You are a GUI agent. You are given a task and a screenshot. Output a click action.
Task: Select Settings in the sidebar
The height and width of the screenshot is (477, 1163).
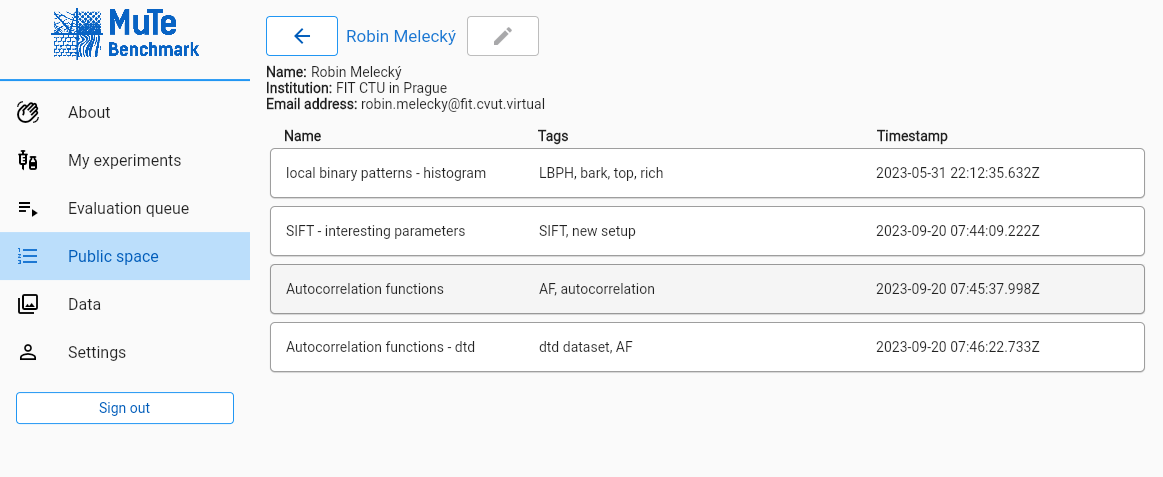coord(97,352)
